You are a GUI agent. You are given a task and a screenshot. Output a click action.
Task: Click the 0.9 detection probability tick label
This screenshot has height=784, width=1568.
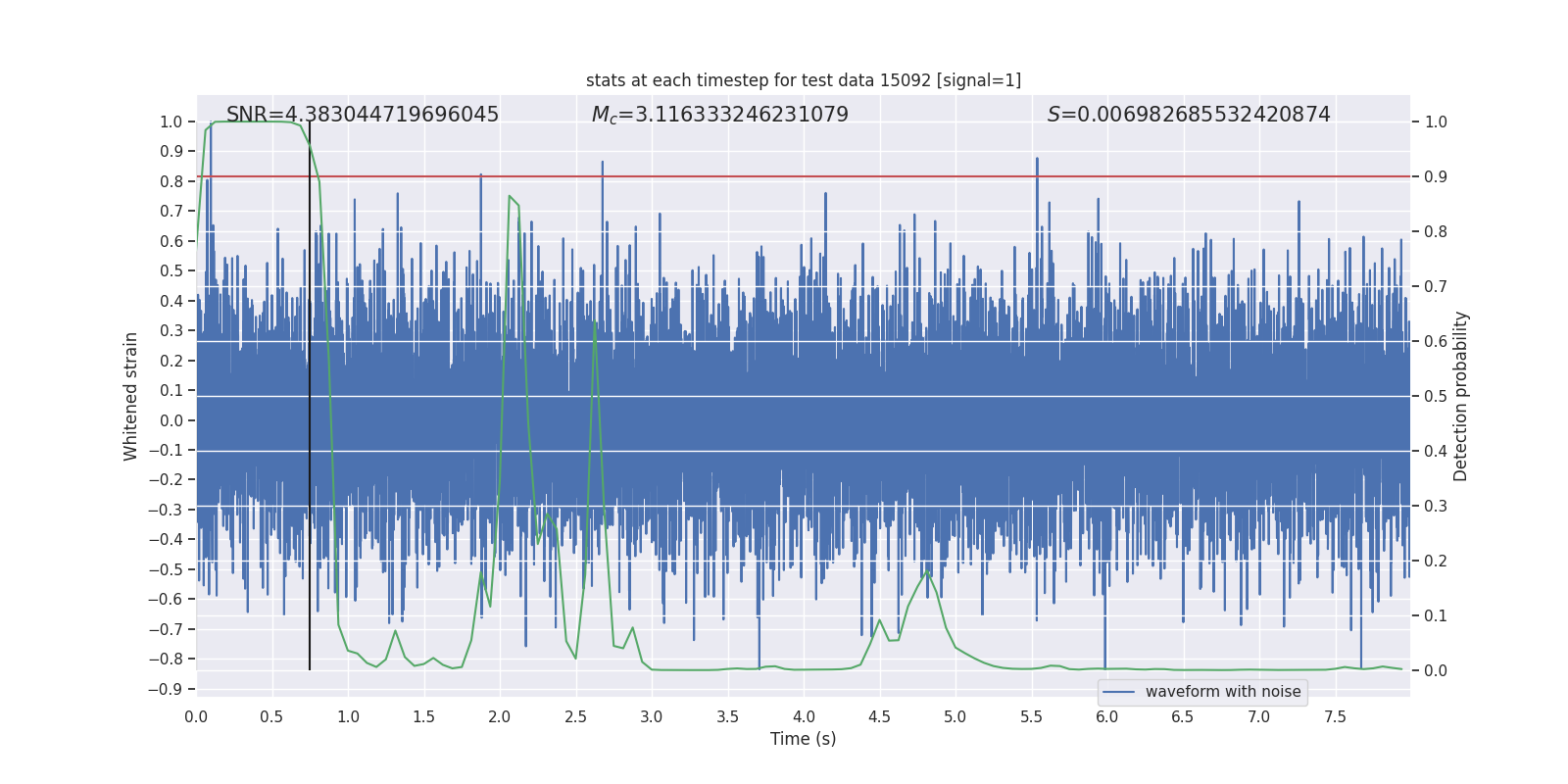[x=1436, y=176]
